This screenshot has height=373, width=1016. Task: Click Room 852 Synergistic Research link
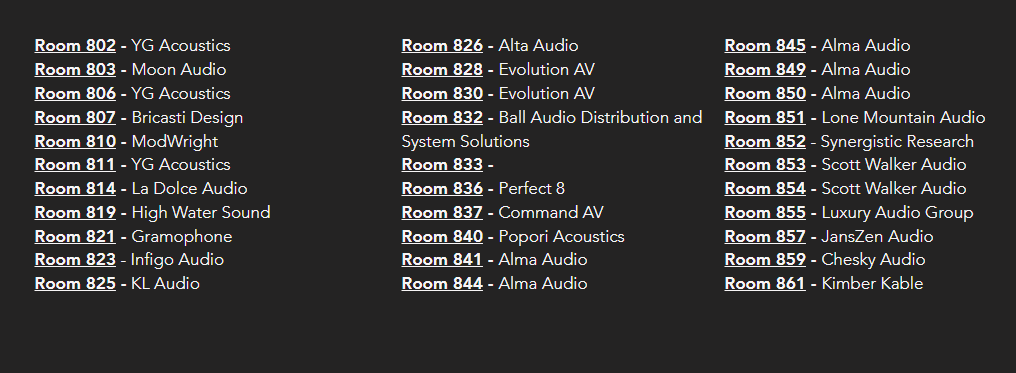tap(765, 142)
